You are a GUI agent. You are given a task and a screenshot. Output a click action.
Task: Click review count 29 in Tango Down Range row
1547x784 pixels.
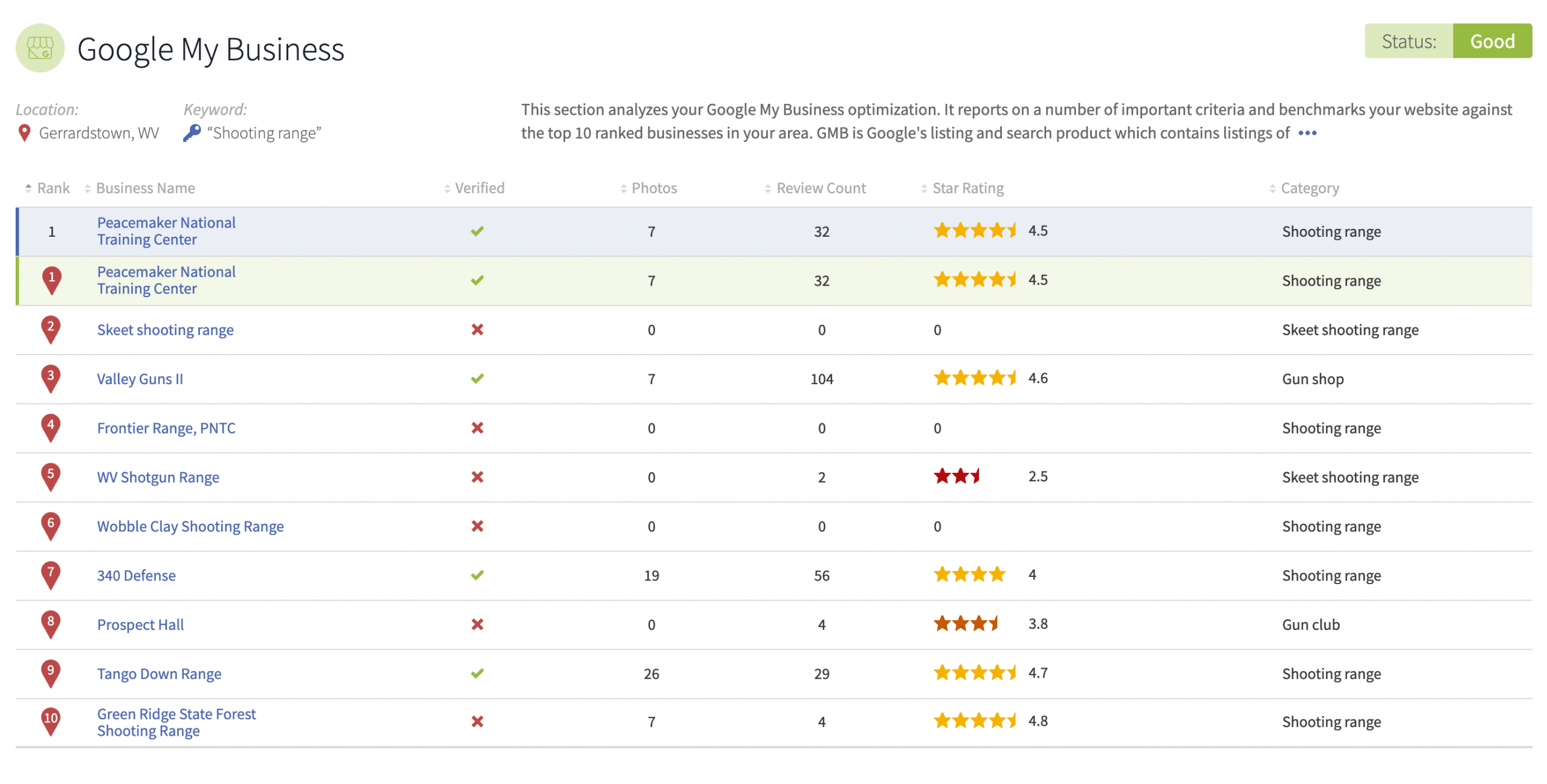pos(821,674)
